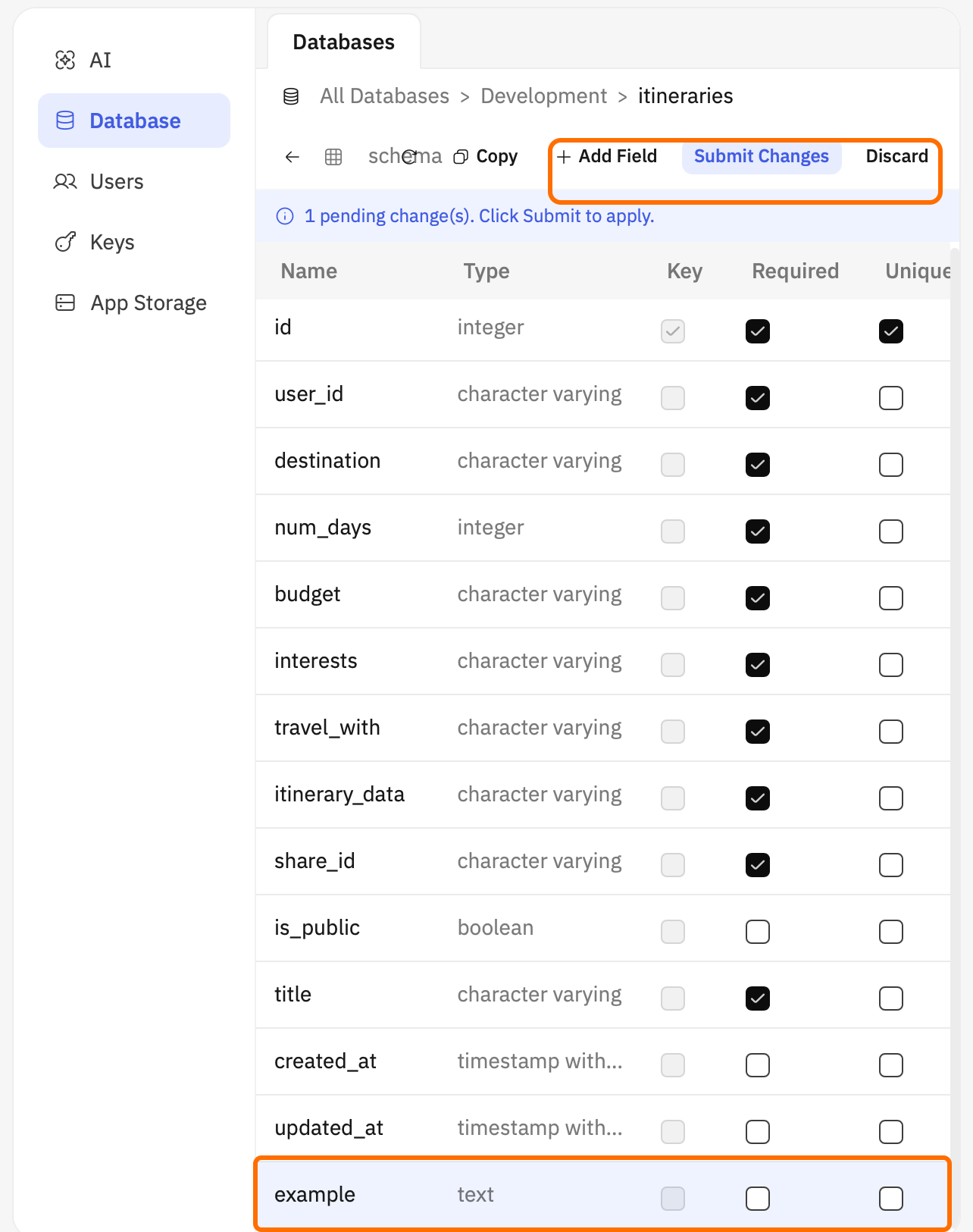The height and width of the screenshot is (1232, 973).
Task: Click the Users people icon in sidebar
Action: 65,181
